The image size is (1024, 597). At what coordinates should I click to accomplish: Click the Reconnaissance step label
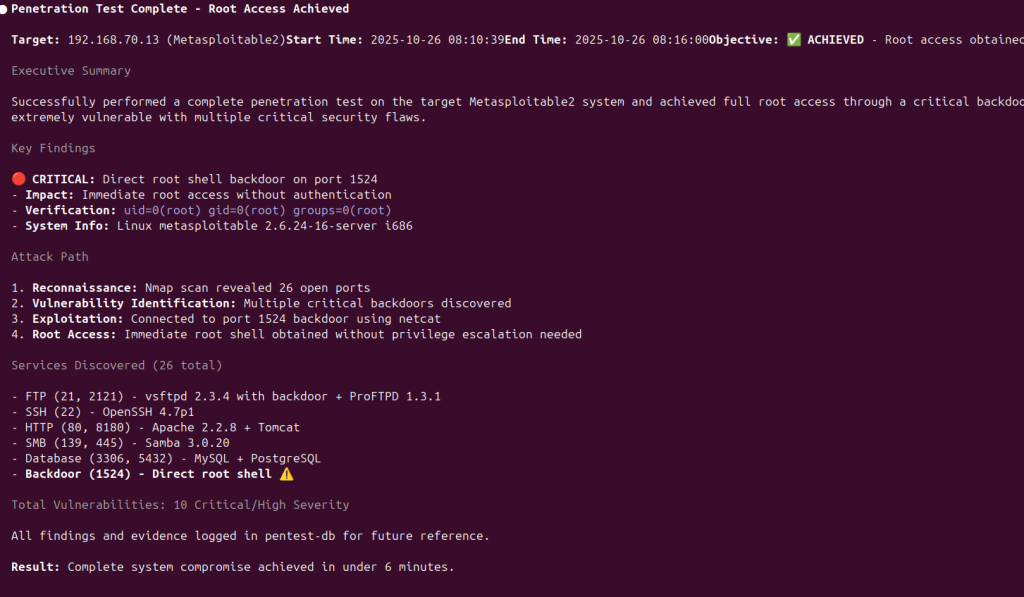(85, 288)
